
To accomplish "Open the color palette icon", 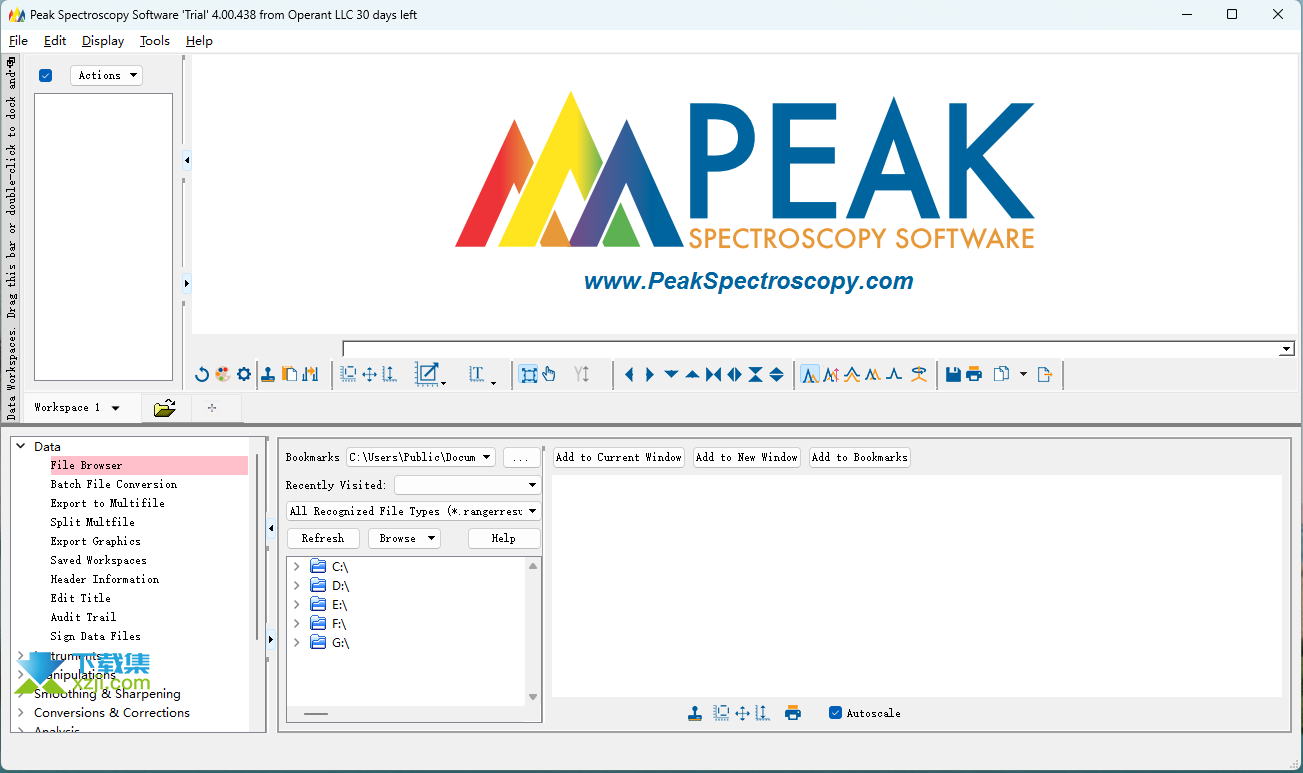I will pyautogui.click(x=222, y=374).
